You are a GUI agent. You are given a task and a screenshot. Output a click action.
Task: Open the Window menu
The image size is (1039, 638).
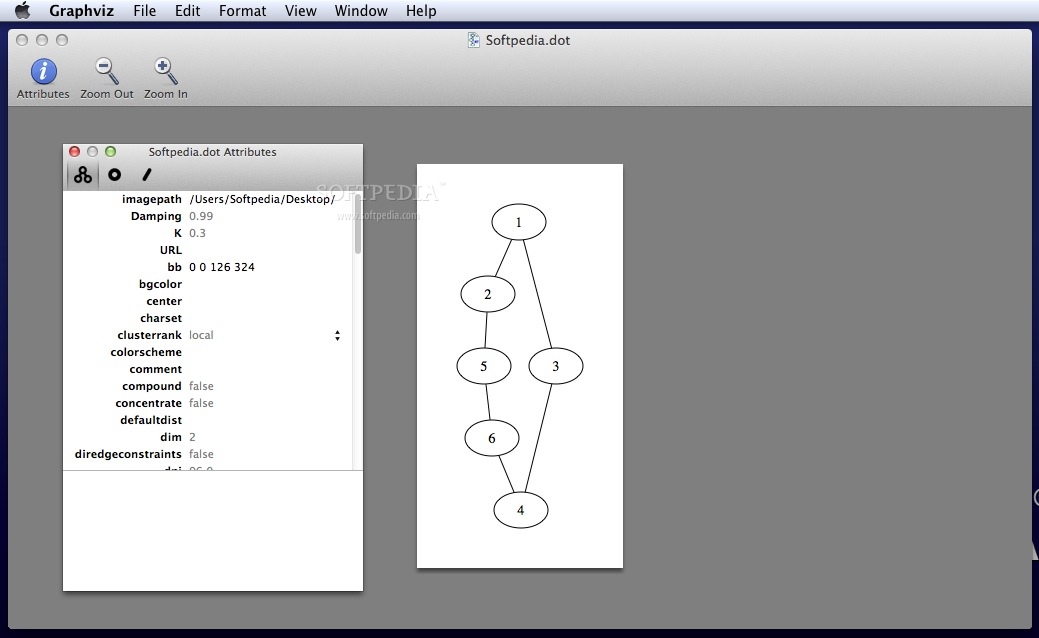click(361, 11)
